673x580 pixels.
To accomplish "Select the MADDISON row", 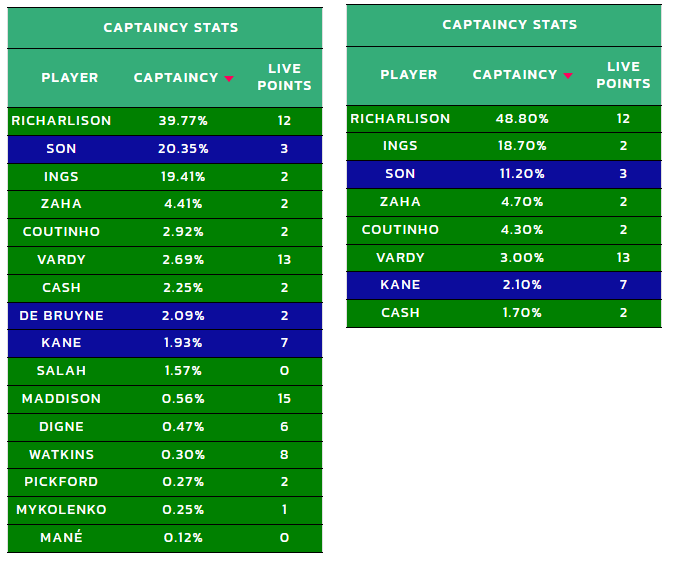I will (165, 399).
